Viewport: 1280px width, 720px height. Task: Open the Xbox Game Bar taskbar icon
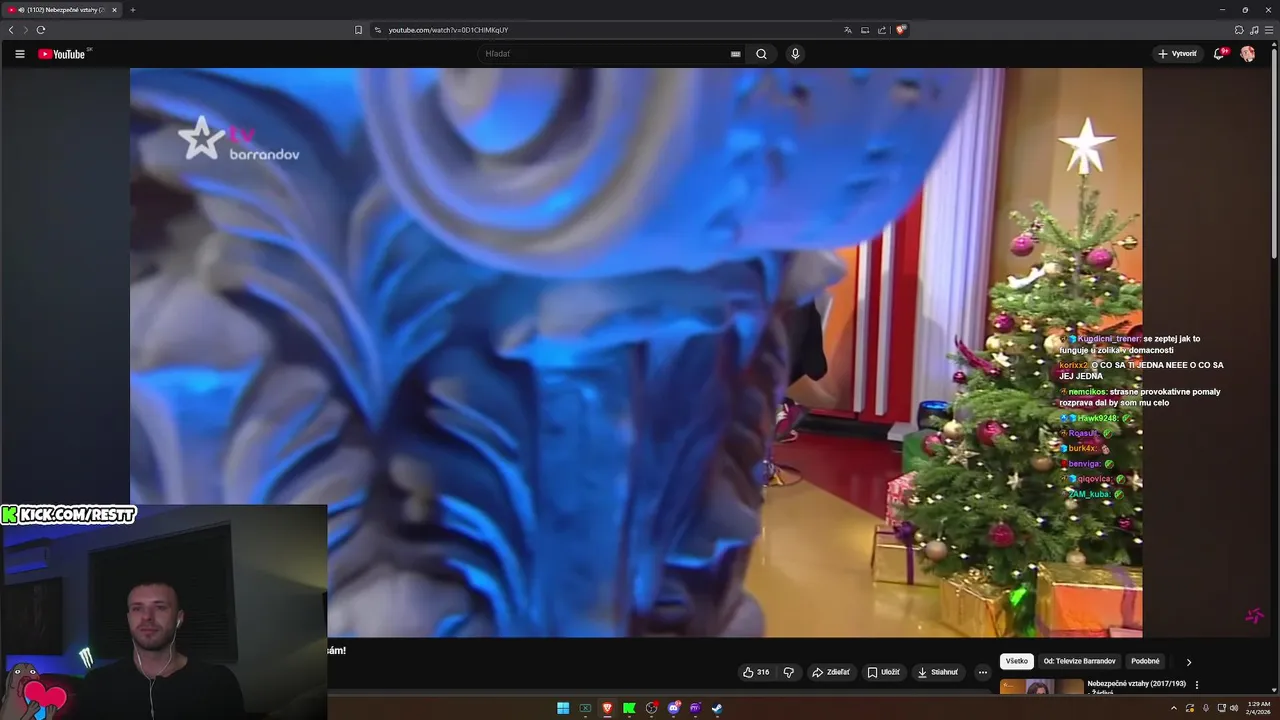click(585, 708)
